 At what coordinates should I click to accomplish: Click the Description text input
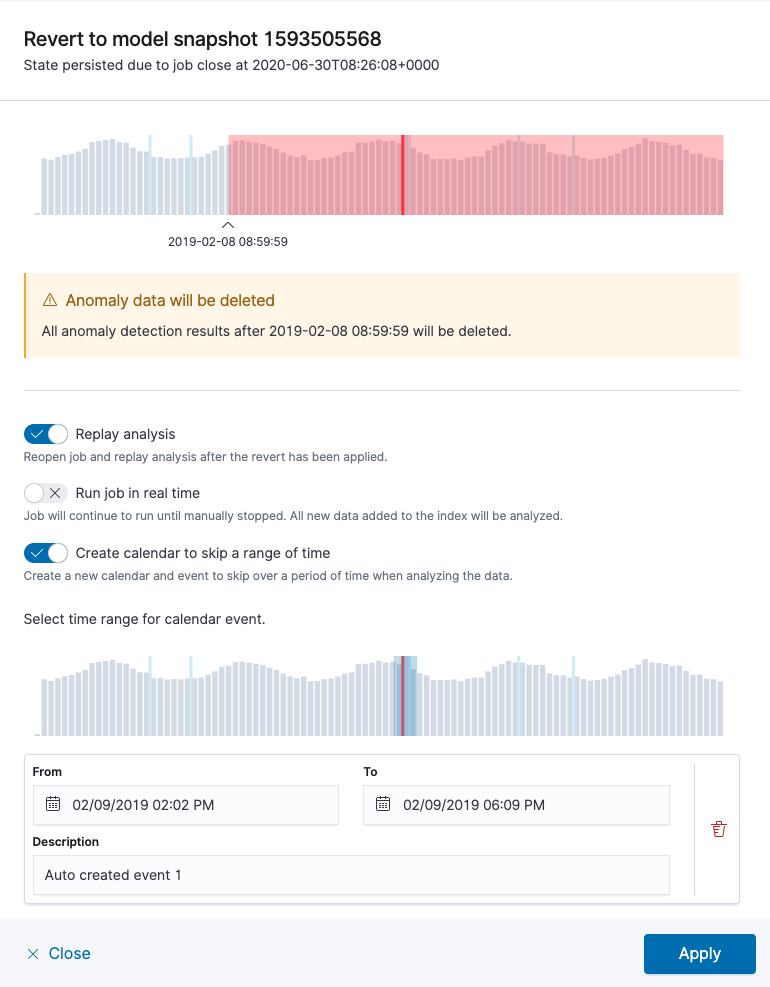coord(351,875)
